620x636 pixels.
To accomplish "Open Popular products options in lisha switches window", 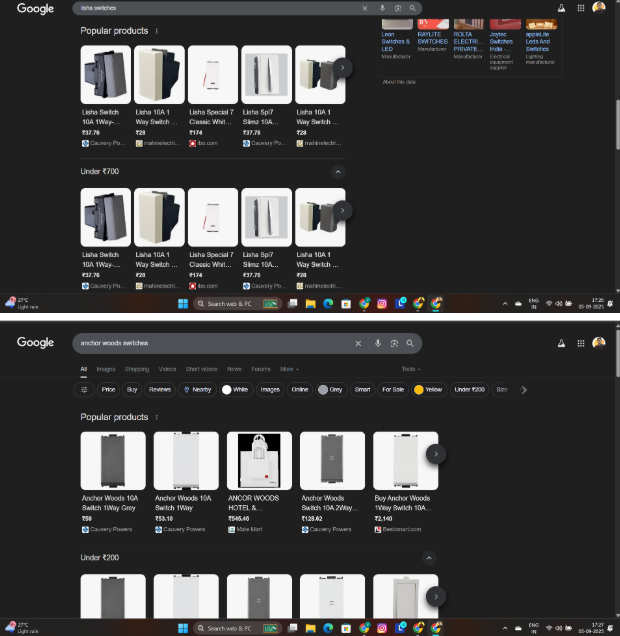I will (x=157, y=31).
